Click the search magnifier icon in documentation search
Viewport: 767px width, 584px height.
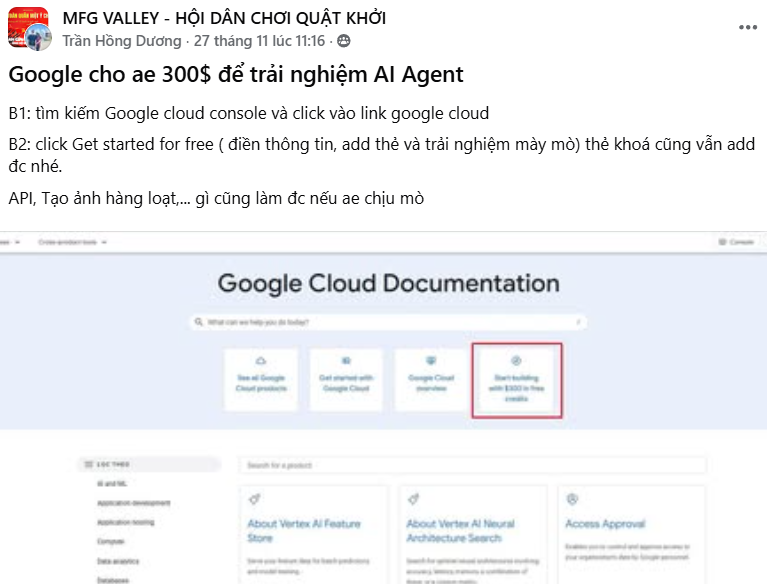pyautogui.click(x=200, y=323)
